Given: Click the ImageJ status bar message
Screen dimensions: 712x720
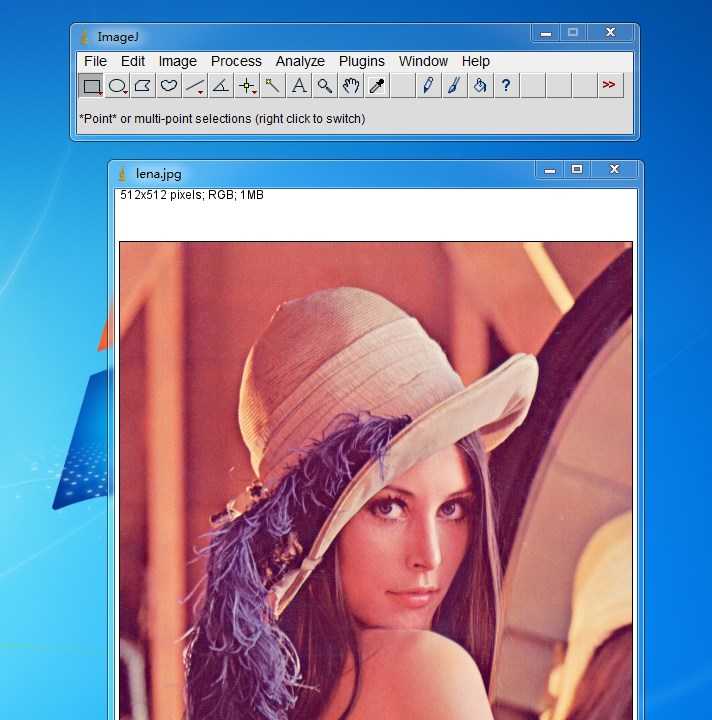Looking at the screenshot, I should [x=222, y=119].
